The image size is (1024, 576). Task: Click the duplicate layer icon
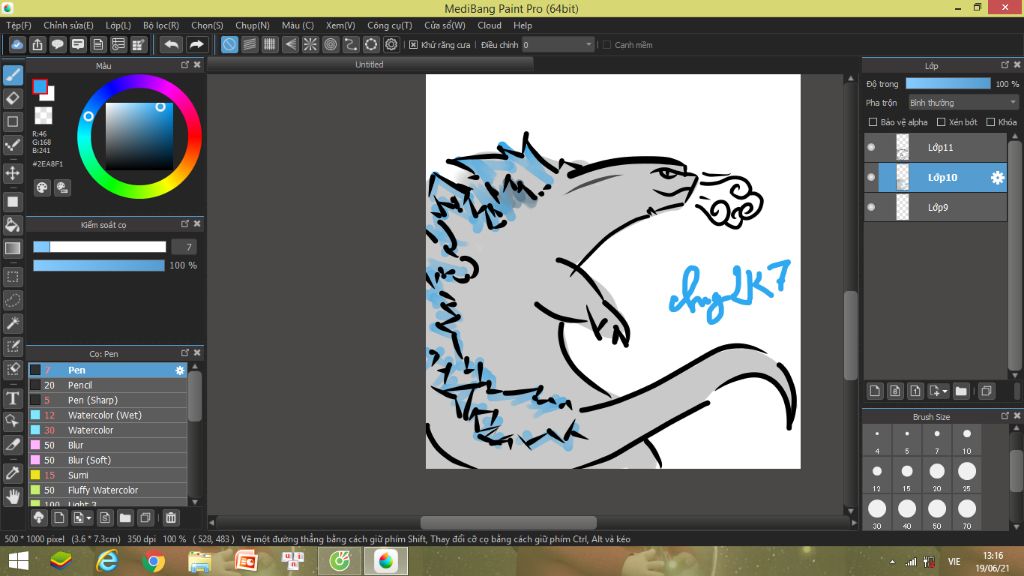(986, 391)
